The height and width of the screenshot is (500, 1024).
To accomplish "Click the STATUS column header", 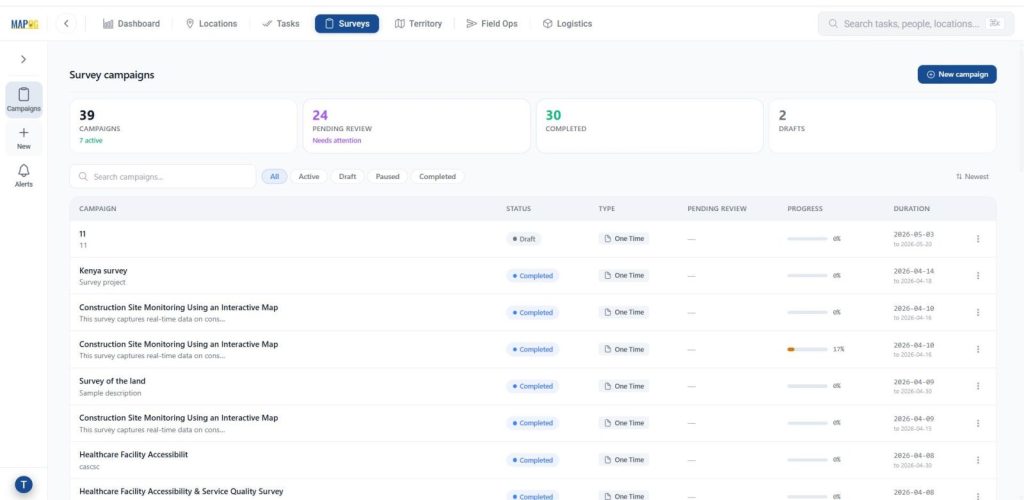I will click(x=519, y=209).
